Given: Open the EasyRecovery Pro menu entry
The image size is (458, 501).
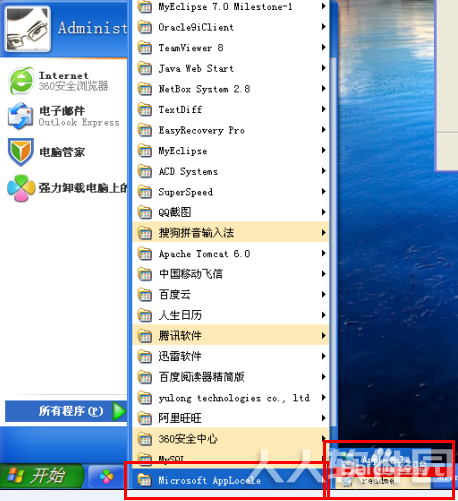Looking at the screenshot, I should (x=231, y=130).
